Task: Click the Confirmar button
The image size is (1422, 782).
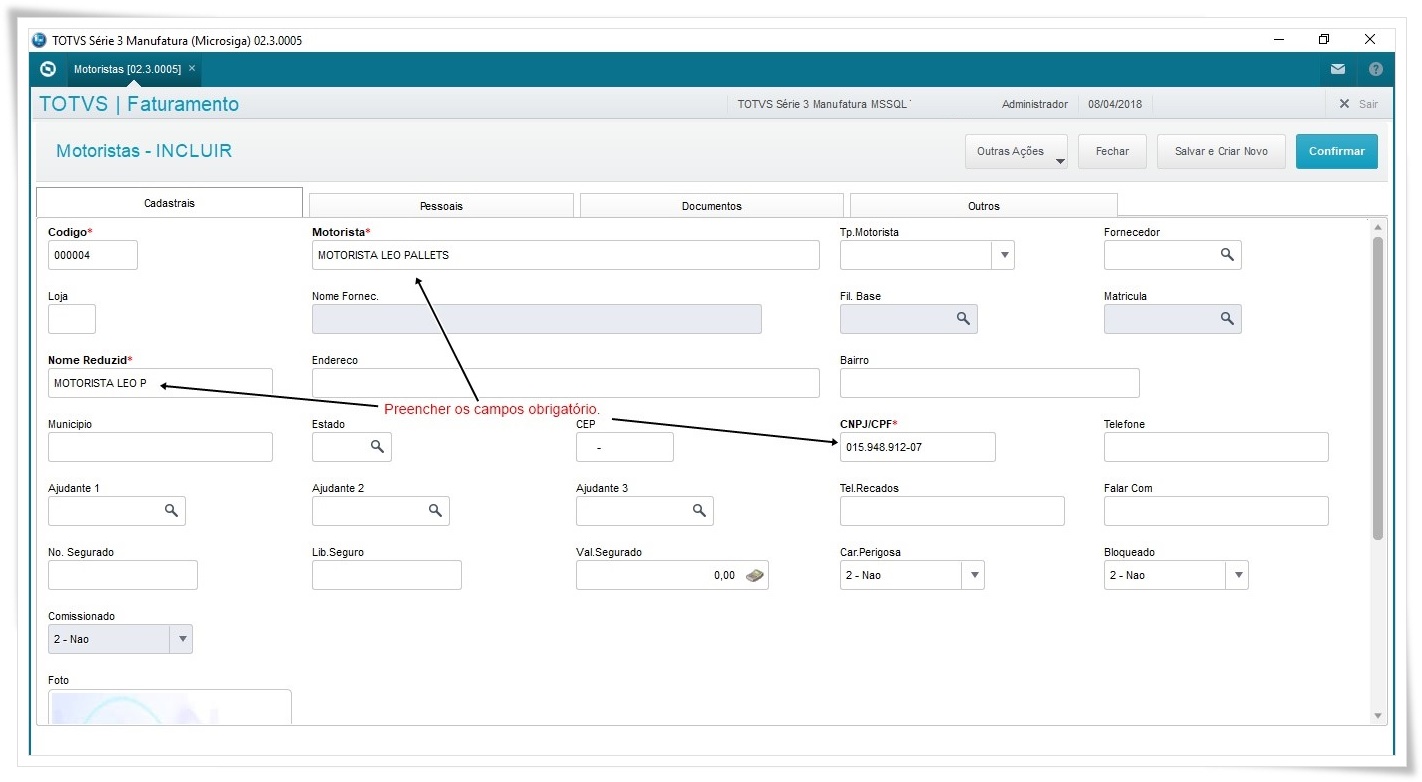Action: (x=1337, y=151)
